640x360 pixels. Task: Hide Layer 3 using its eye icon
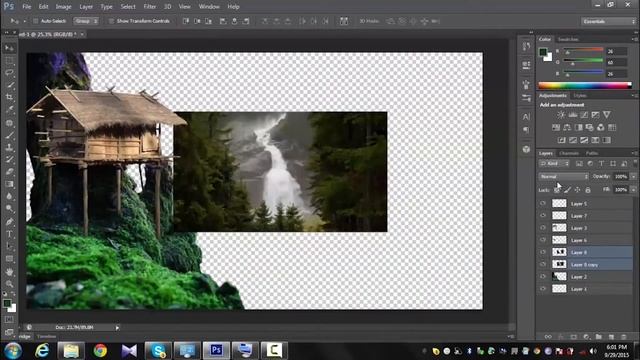(543, 228)
